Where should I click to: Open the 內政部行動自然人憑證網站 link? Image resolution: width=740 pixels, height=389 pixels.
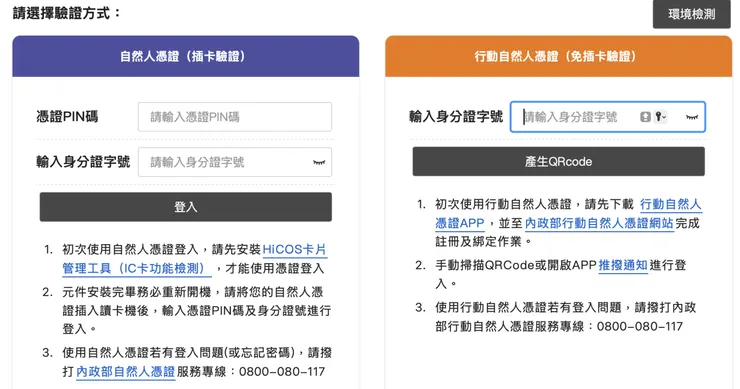pyautogui.click(x=599, y=223)
